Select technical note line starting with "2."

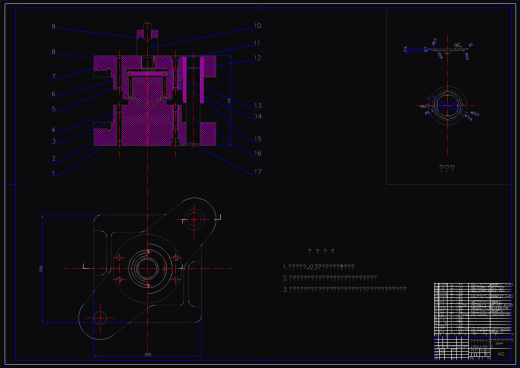(x=330, y=278)
